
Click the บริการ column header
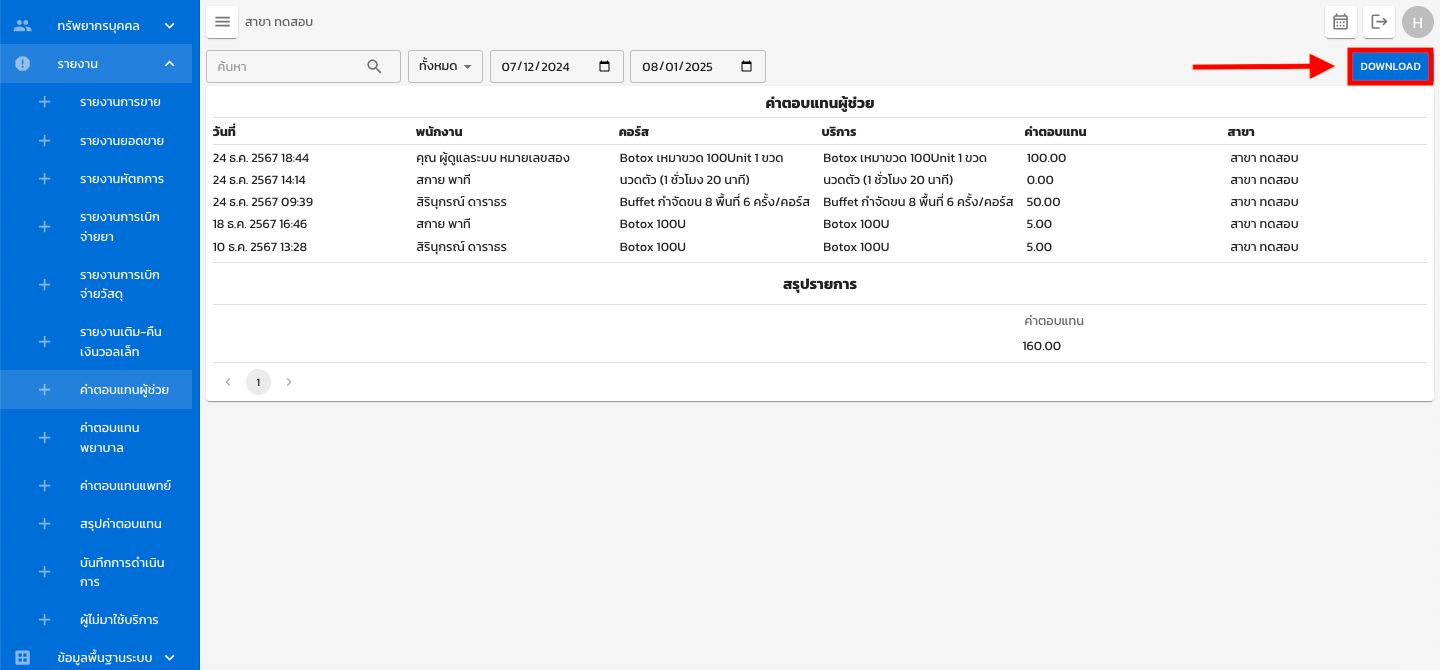tap(839, 132)
